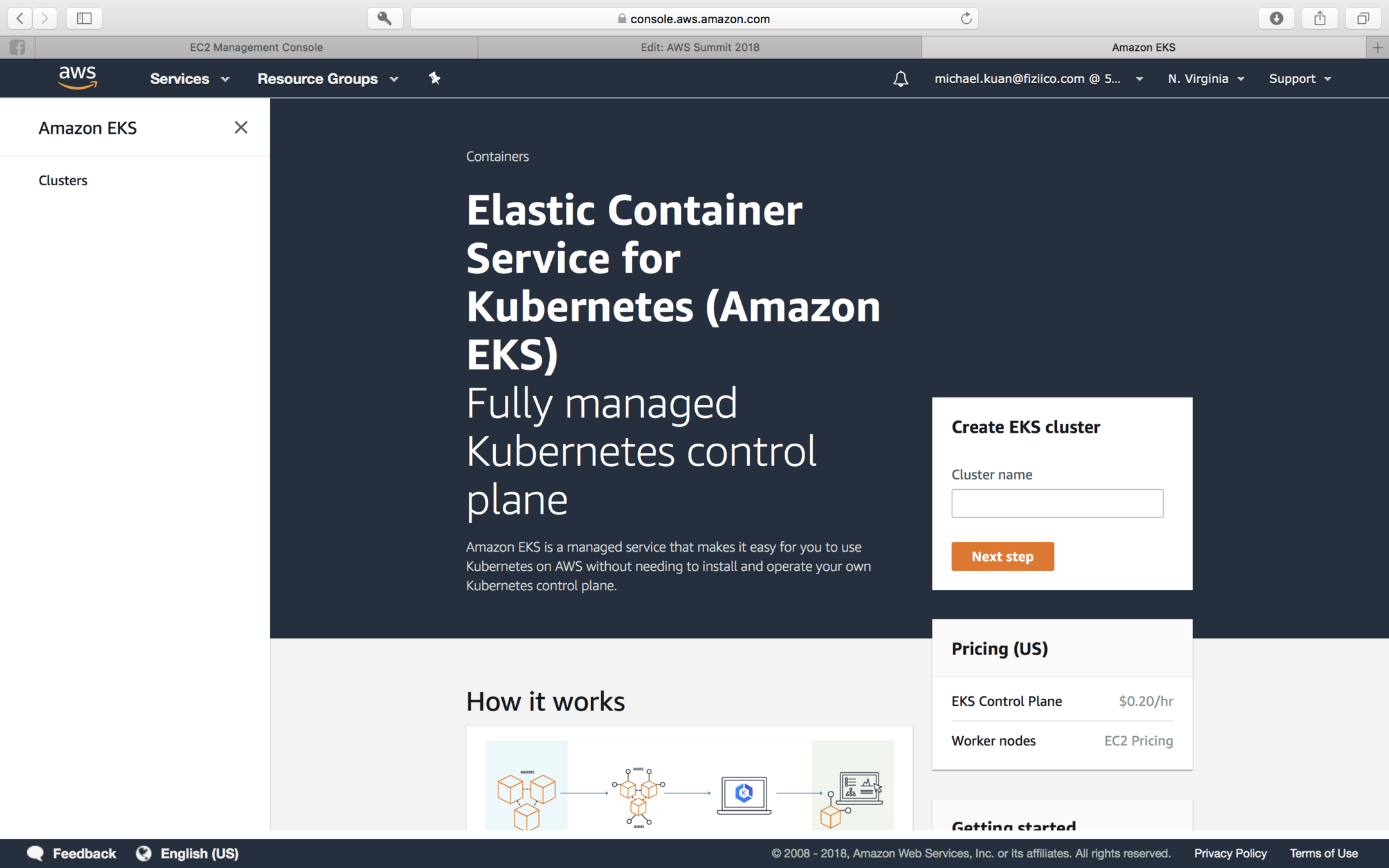Click the Cluster name input field
The image size is (1389, 868).
click(x=1057, y=503)
